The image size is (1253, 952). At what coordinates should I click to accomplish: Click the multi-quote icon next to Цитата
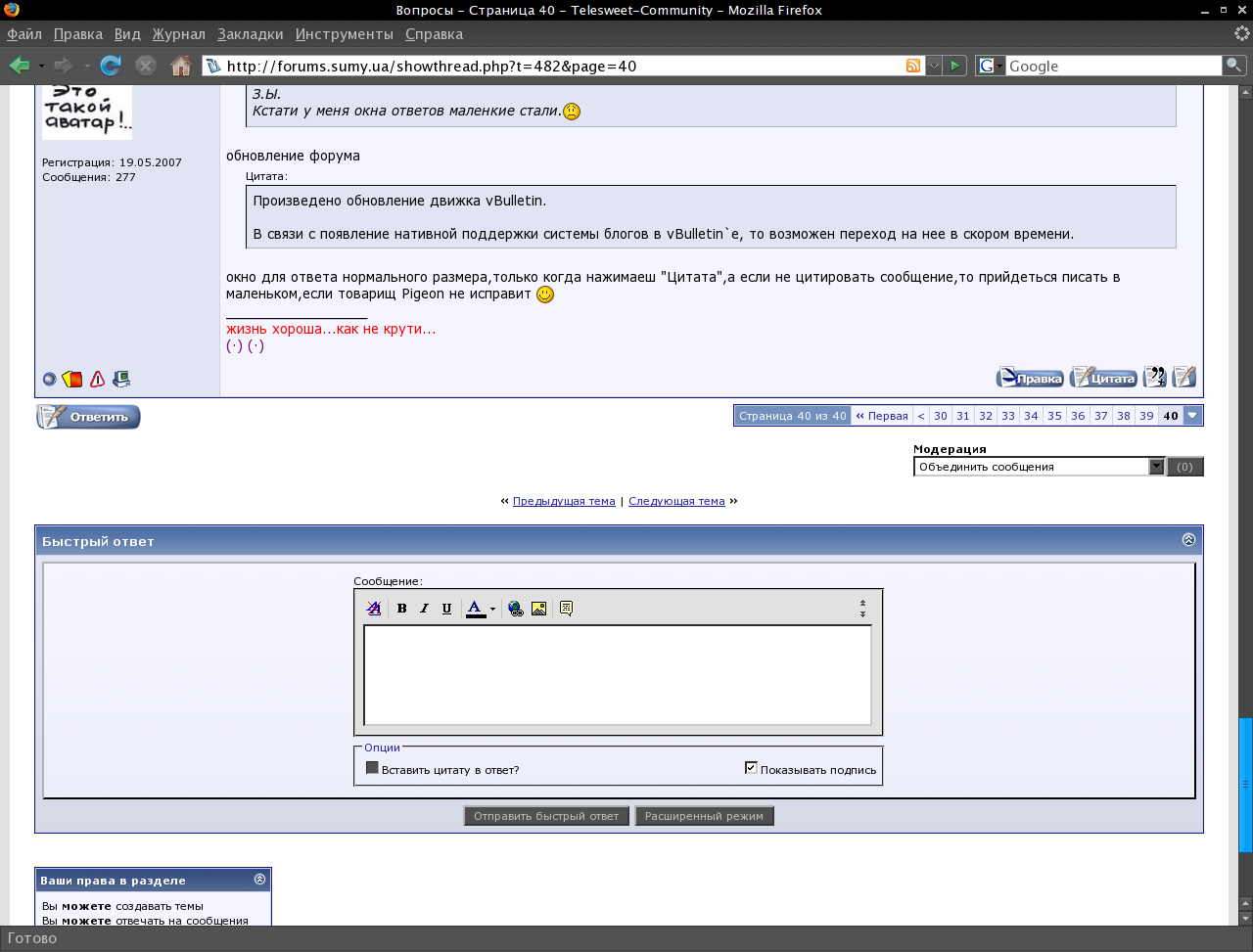1155,377
